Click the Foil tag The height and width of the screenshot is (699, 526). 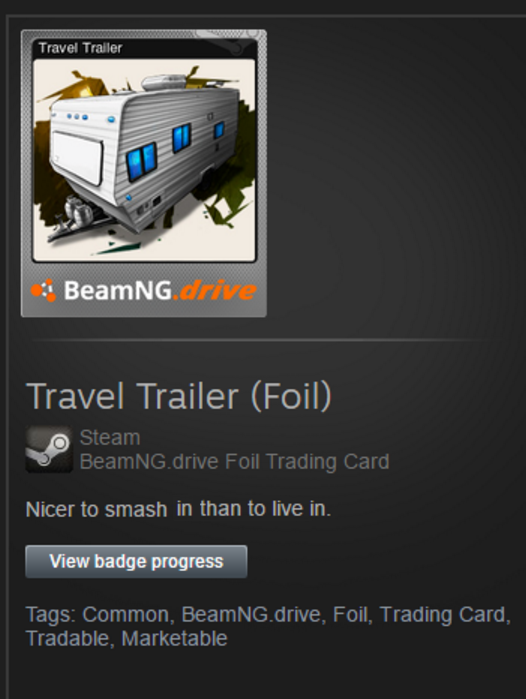350,614
